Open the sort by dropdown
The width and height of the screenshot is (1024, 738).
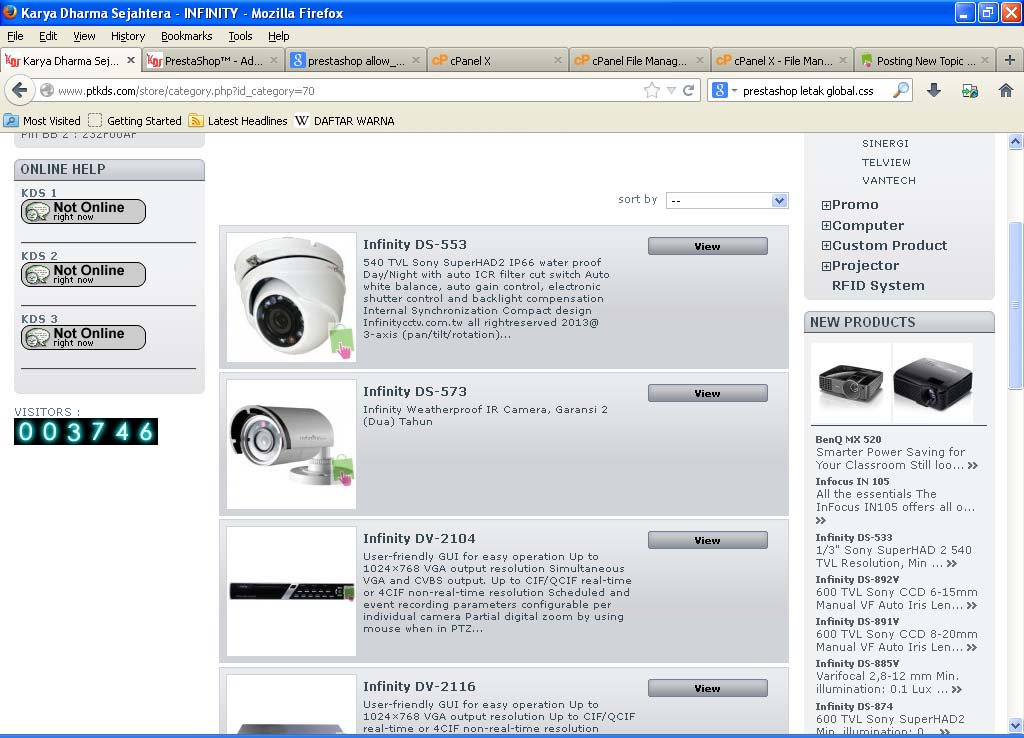[727, 201]
